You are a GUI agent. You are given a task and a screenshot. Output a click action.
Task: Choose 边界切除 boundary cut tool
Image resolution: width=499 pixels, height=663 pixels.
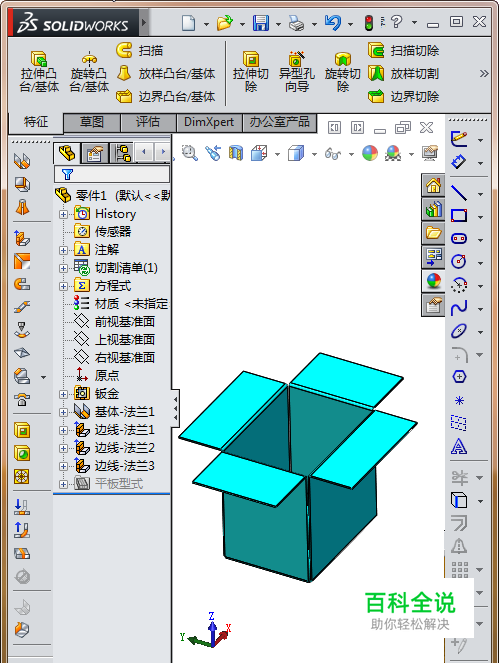[x=403, y=96]
